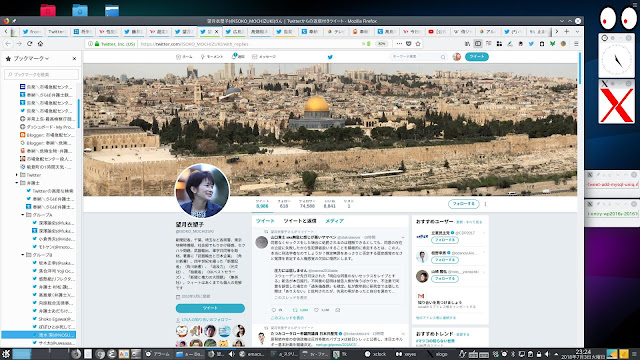
Task: Click the Twitter bird logo in header
Action: 330,57
